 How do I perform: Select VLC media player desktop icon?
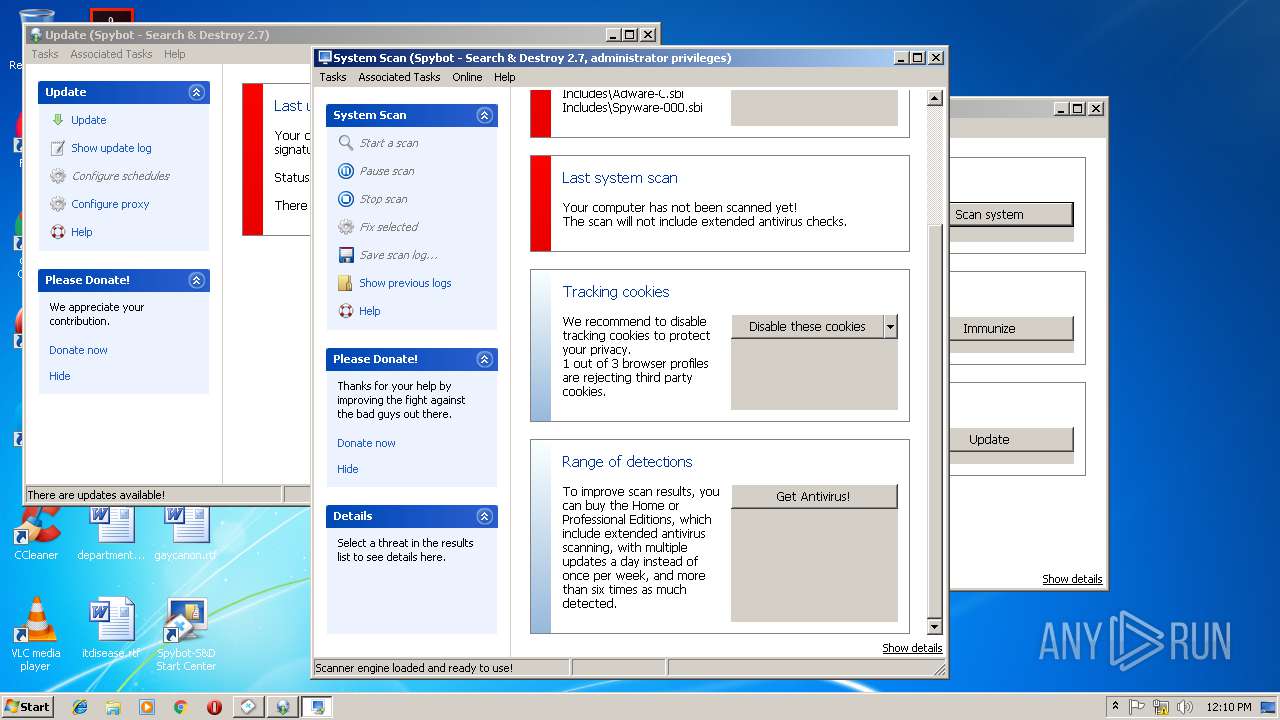coord(36,635)
